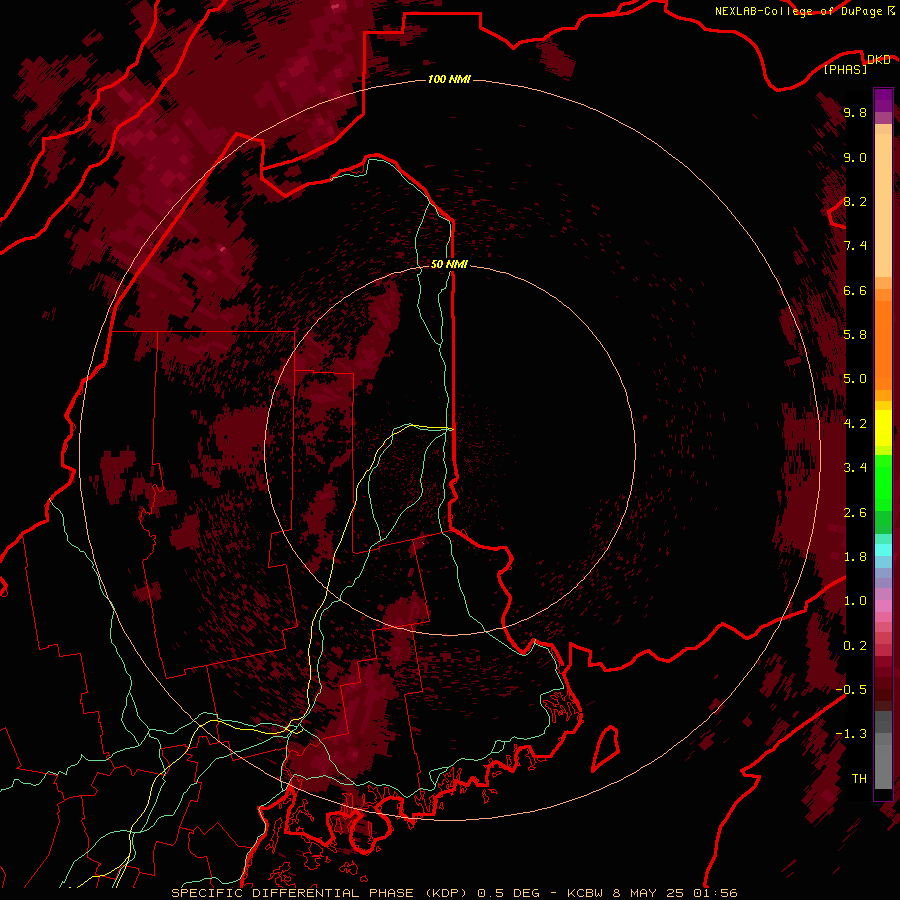Click the 2.6 legend value
The width and height of the screenshot is (900, 900).
(855, 512)
